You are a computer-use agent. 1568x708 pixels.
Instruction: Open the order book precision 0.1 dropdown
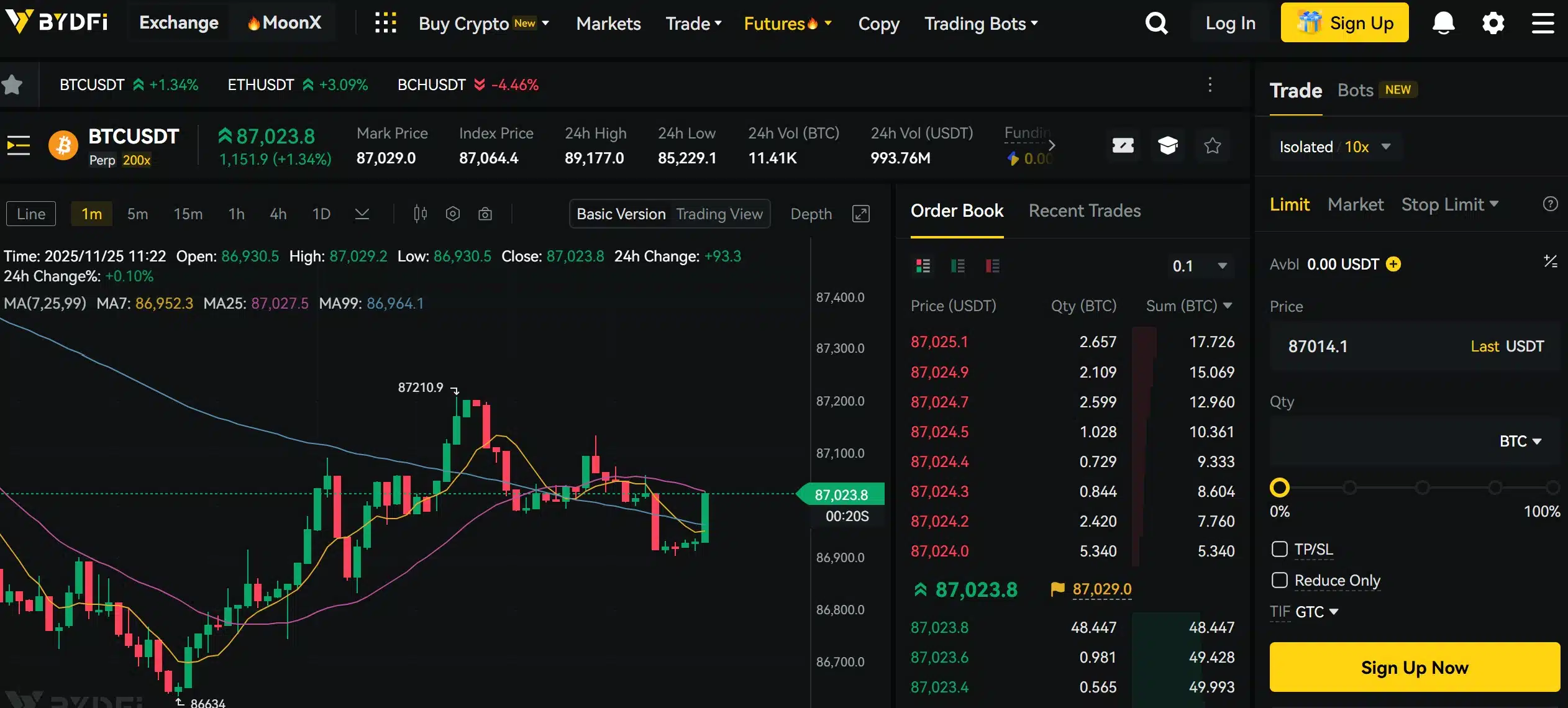click(1199, 266)
